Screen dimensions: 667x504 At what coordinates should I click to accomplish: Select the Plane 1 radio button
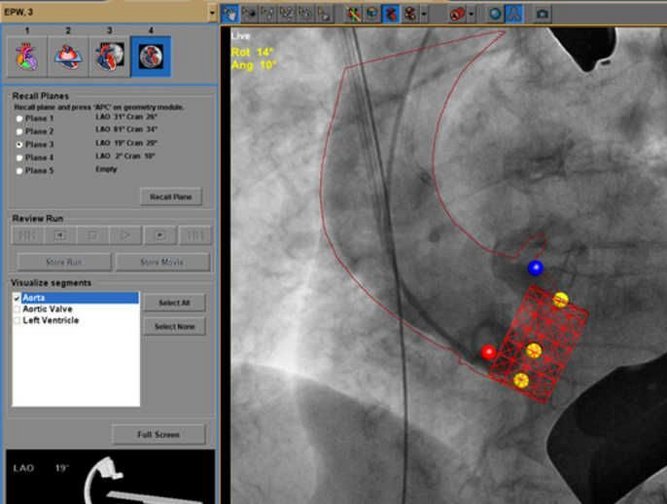coord(19,119)
